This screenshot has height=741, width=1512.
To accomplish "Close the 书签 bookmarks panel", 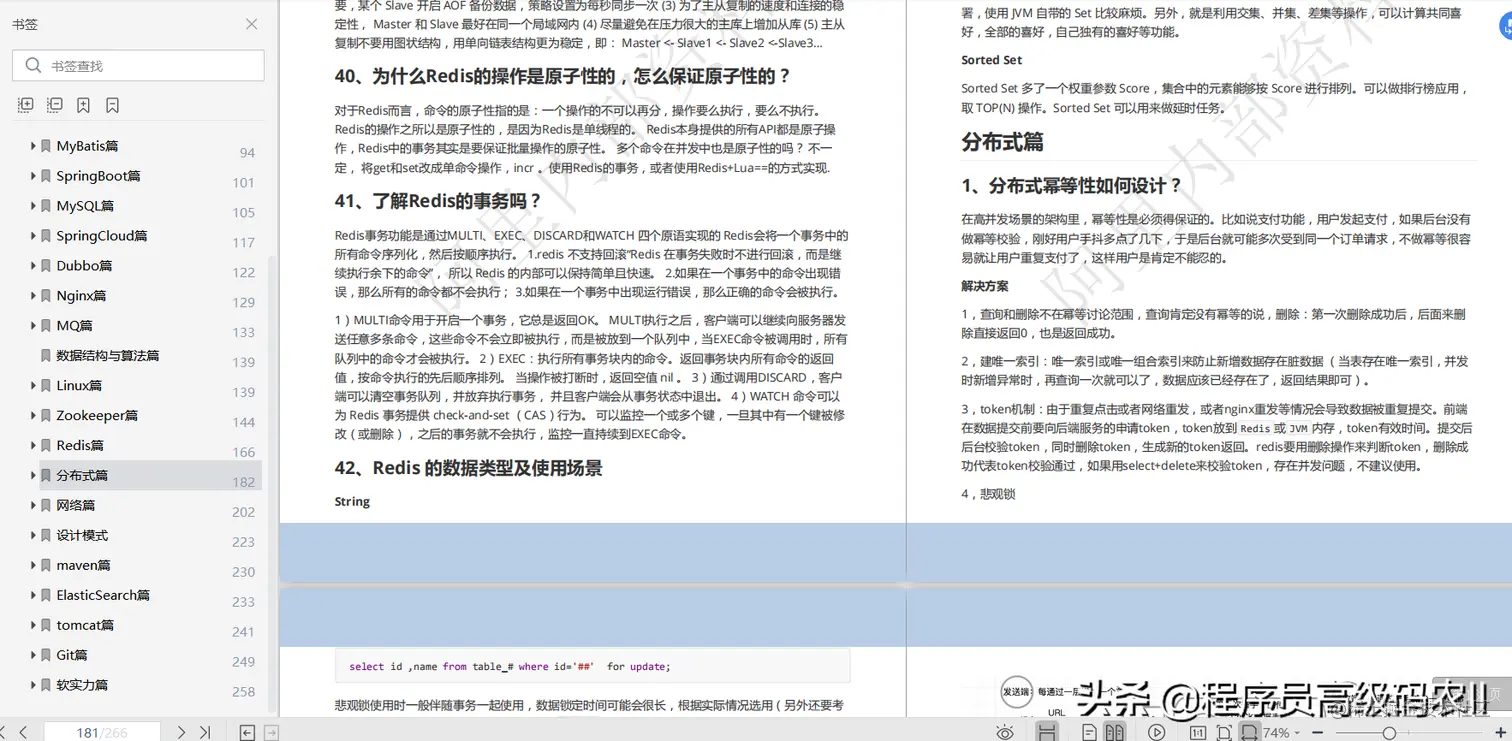I will (251, 24).
